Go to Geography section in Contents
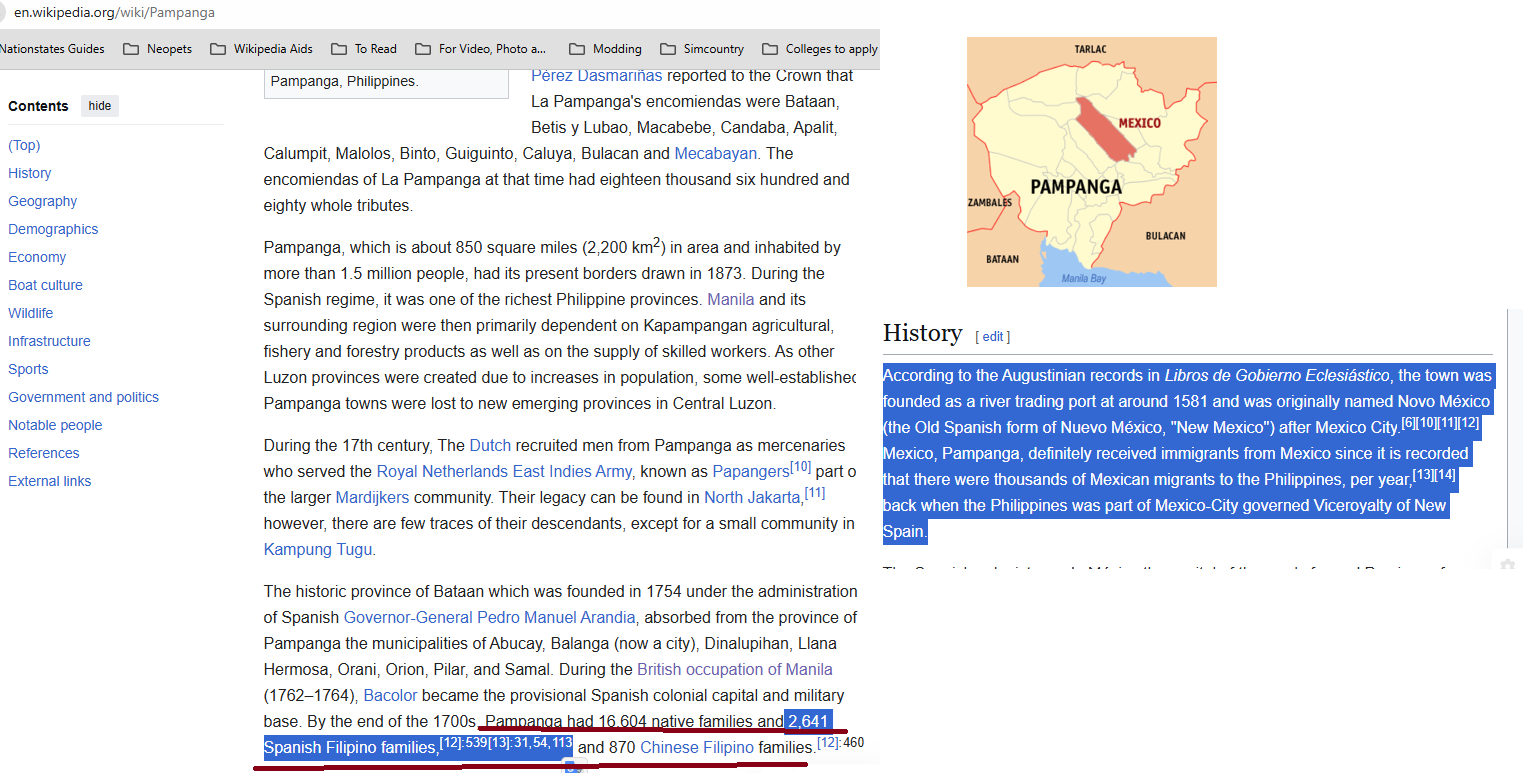Viewport: 1523px width, 773px height. (x=43, y=201)
